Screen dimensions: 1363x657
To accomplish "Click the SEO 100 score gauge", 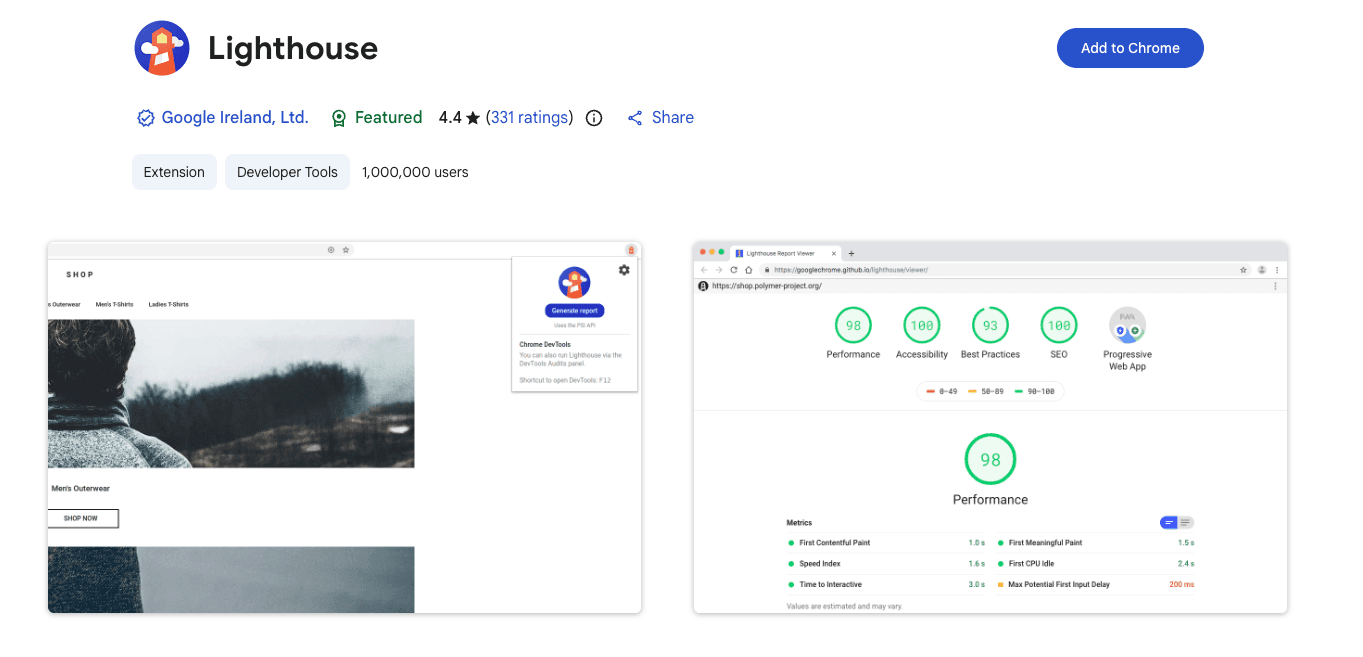I will pos(1059,325).
